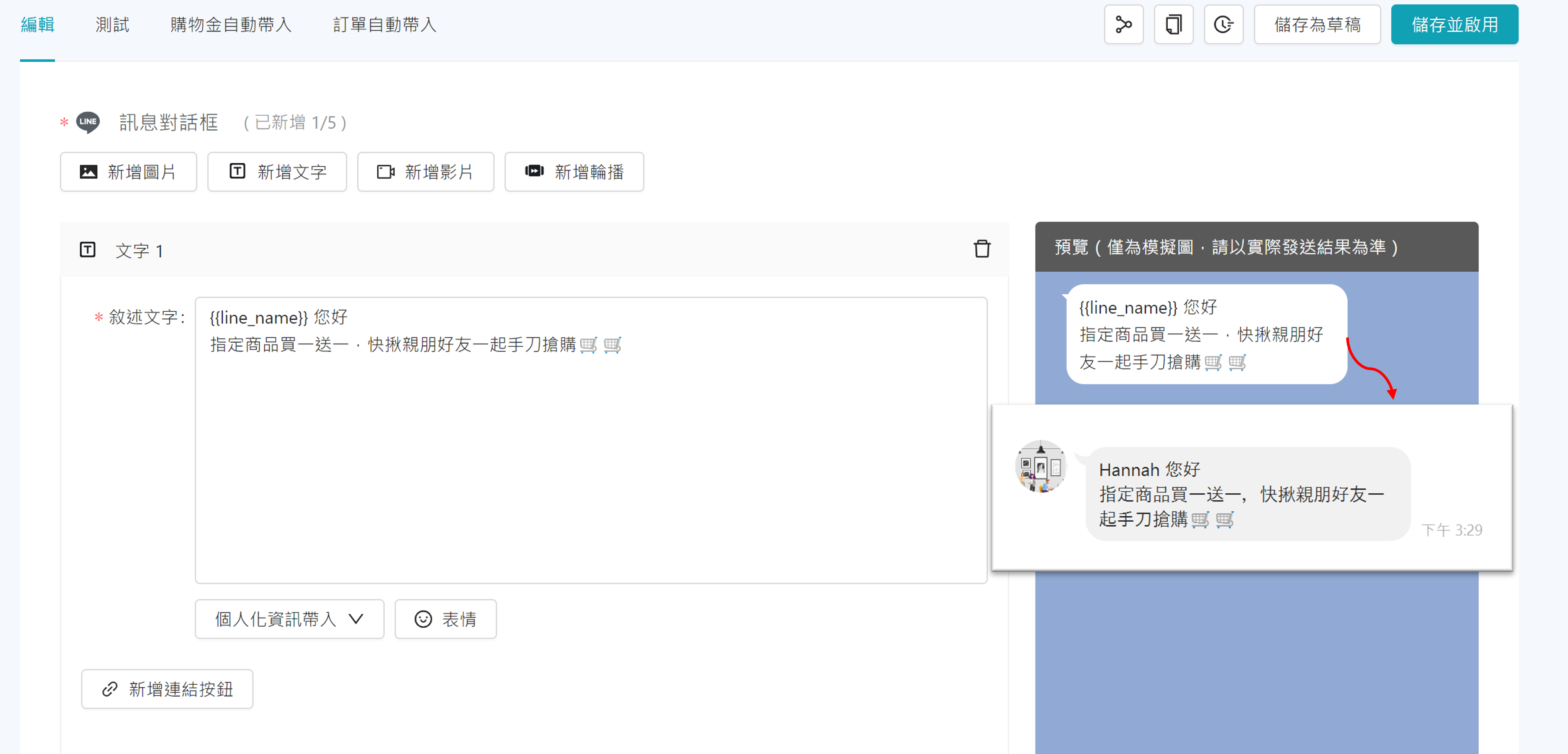Open the 表情 emoji picker
Image resolution: width=1568 pixels, height=754 pixels.
(445, 619)
